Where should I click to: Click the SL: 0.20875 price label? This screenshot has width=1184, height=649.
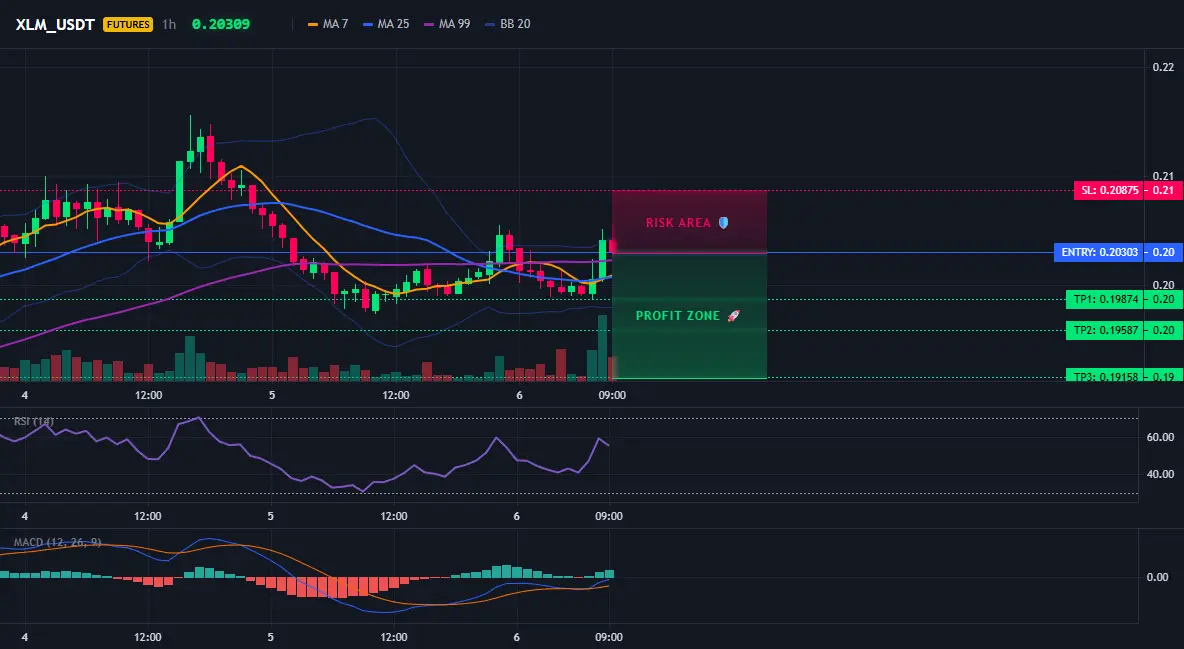pos(1109,190)
